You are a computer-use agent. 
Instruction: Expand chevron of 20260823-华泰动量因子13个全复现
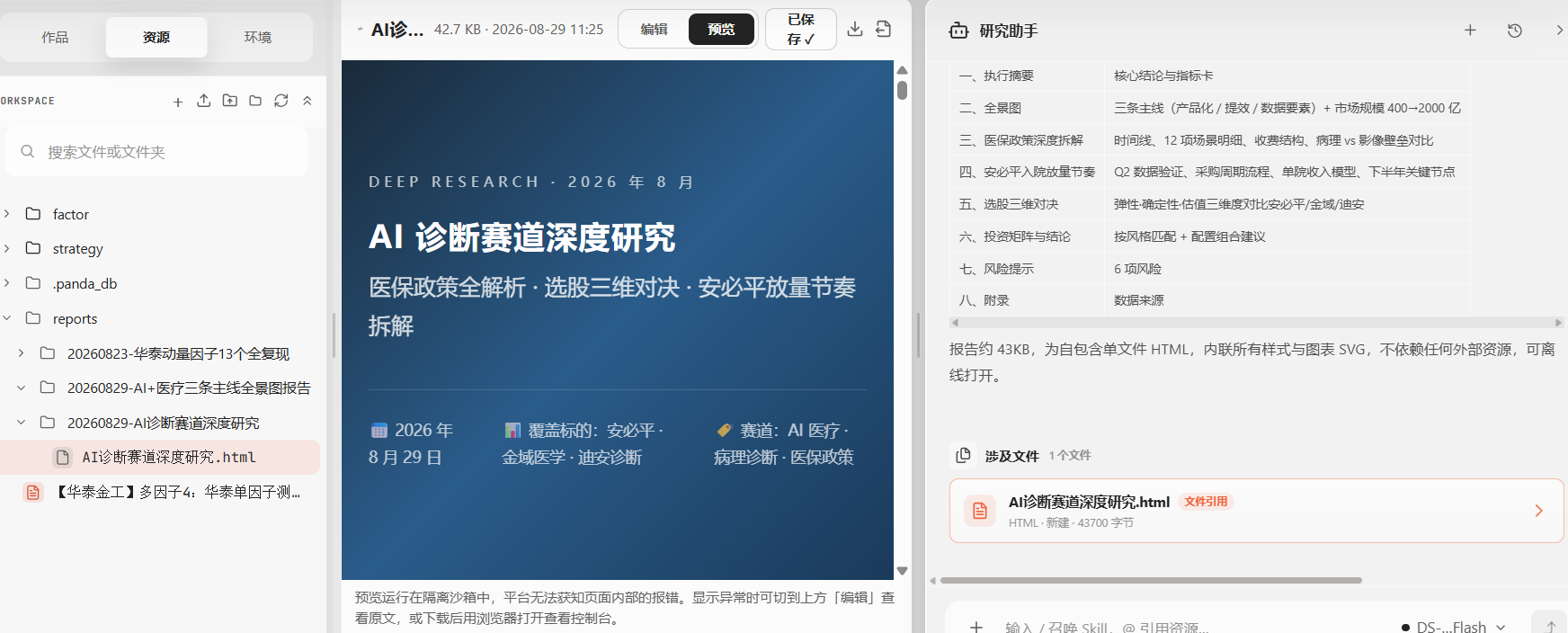21,352
